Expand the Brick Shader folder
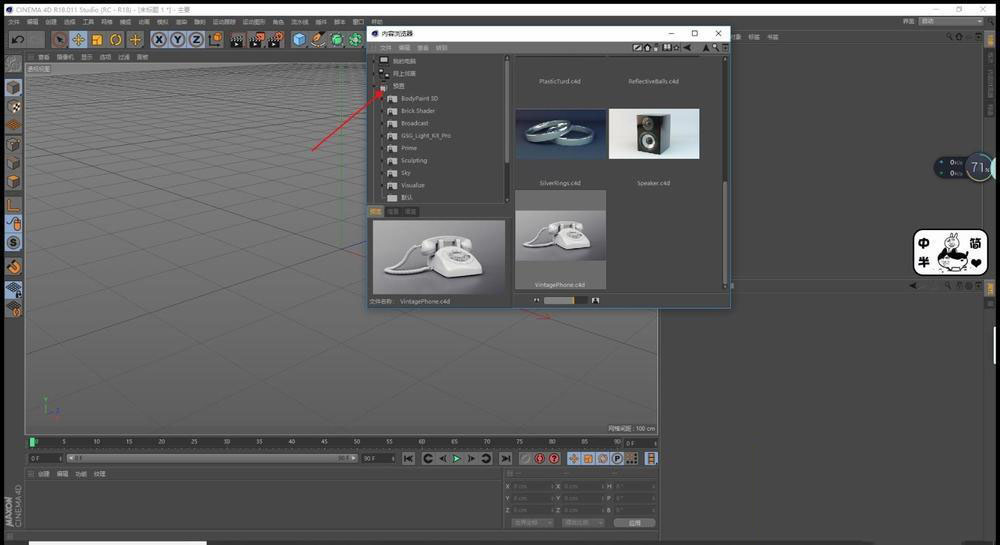This screenshot has height=545, width=1000. tap(383, 111)
